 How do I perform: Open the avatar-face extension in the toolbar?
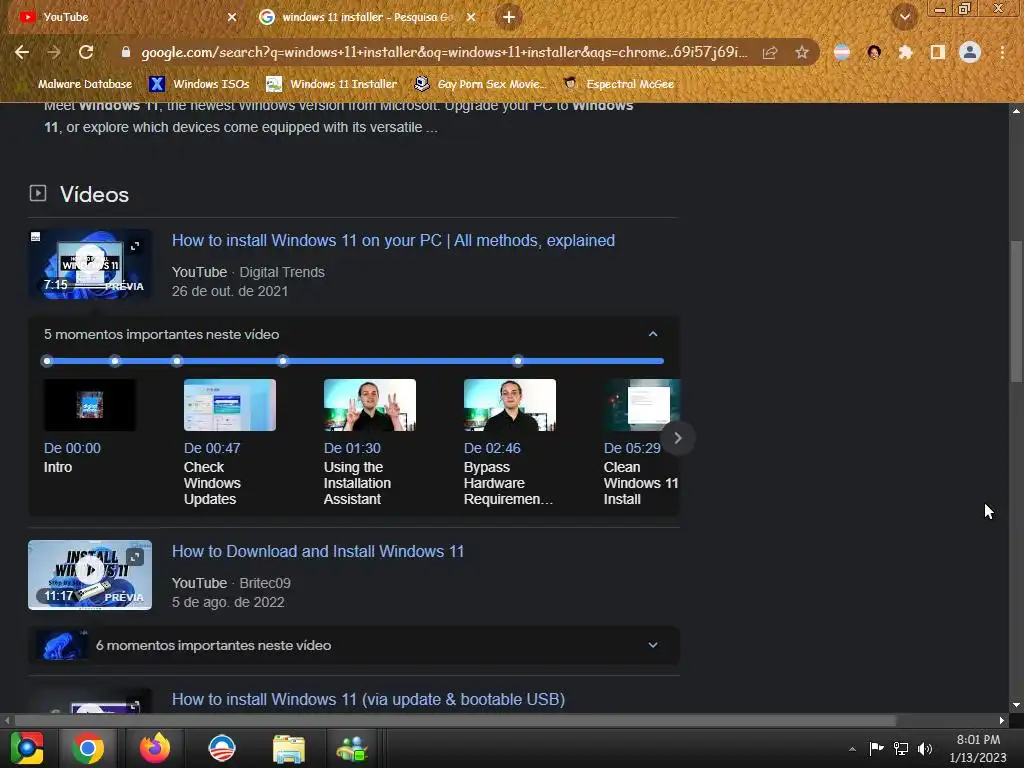coord(874,52)
